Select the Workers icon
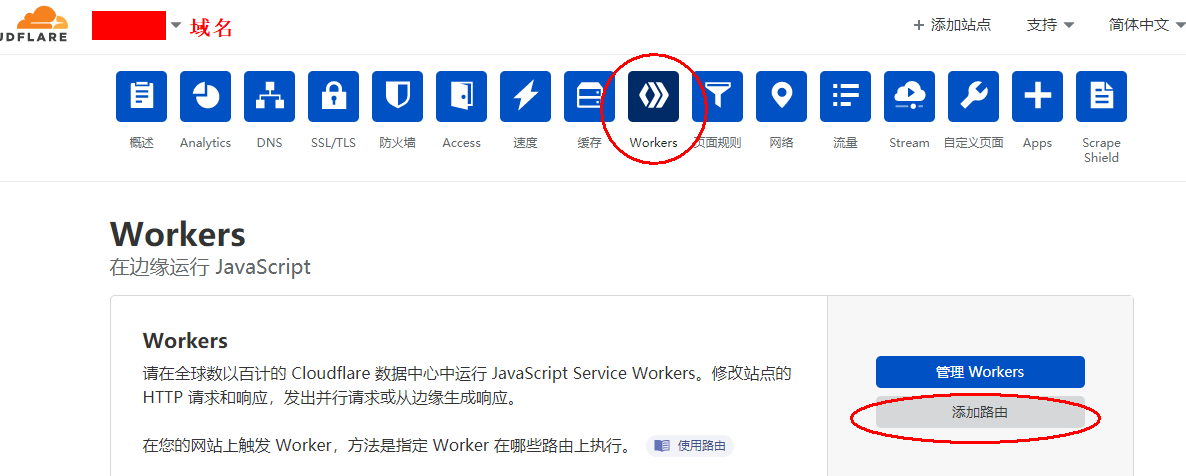The height and width of the screenshot is (476, 1186). click(654, 96)
